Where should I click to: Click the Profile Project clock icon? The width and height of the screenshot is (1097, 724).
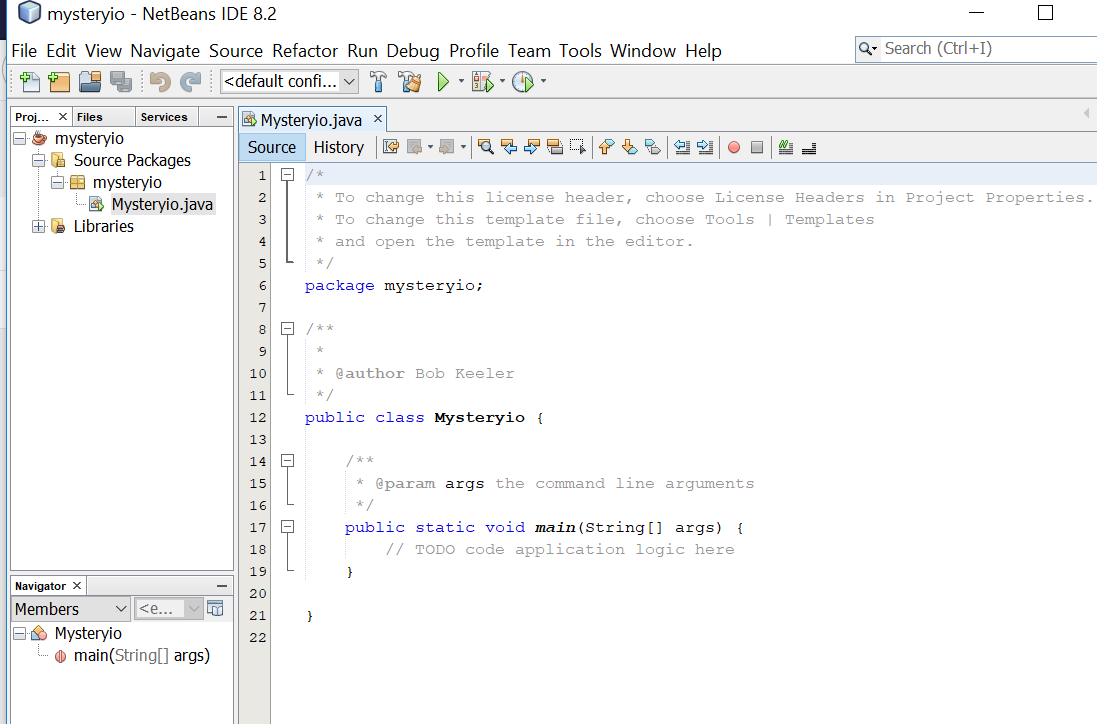pyautogui.click(x=523, y=82)
